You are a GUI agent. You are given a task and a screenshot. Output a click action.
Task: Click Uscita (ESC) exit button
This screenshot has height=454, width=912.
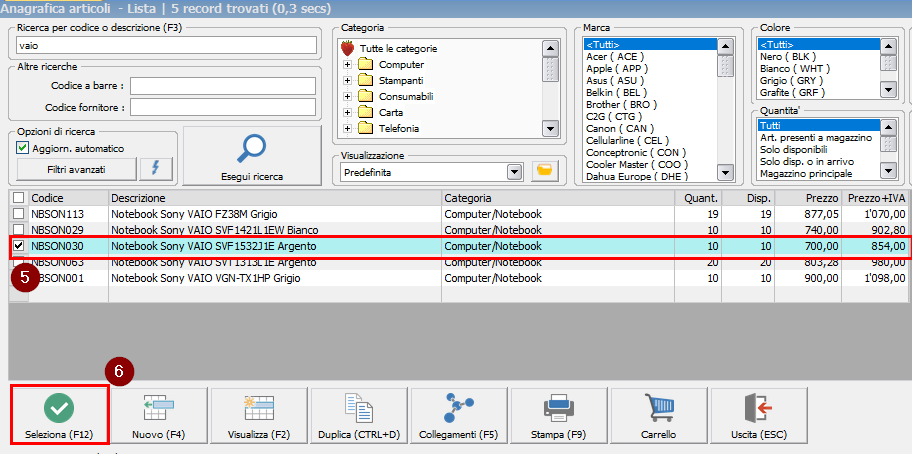(759, 416)
